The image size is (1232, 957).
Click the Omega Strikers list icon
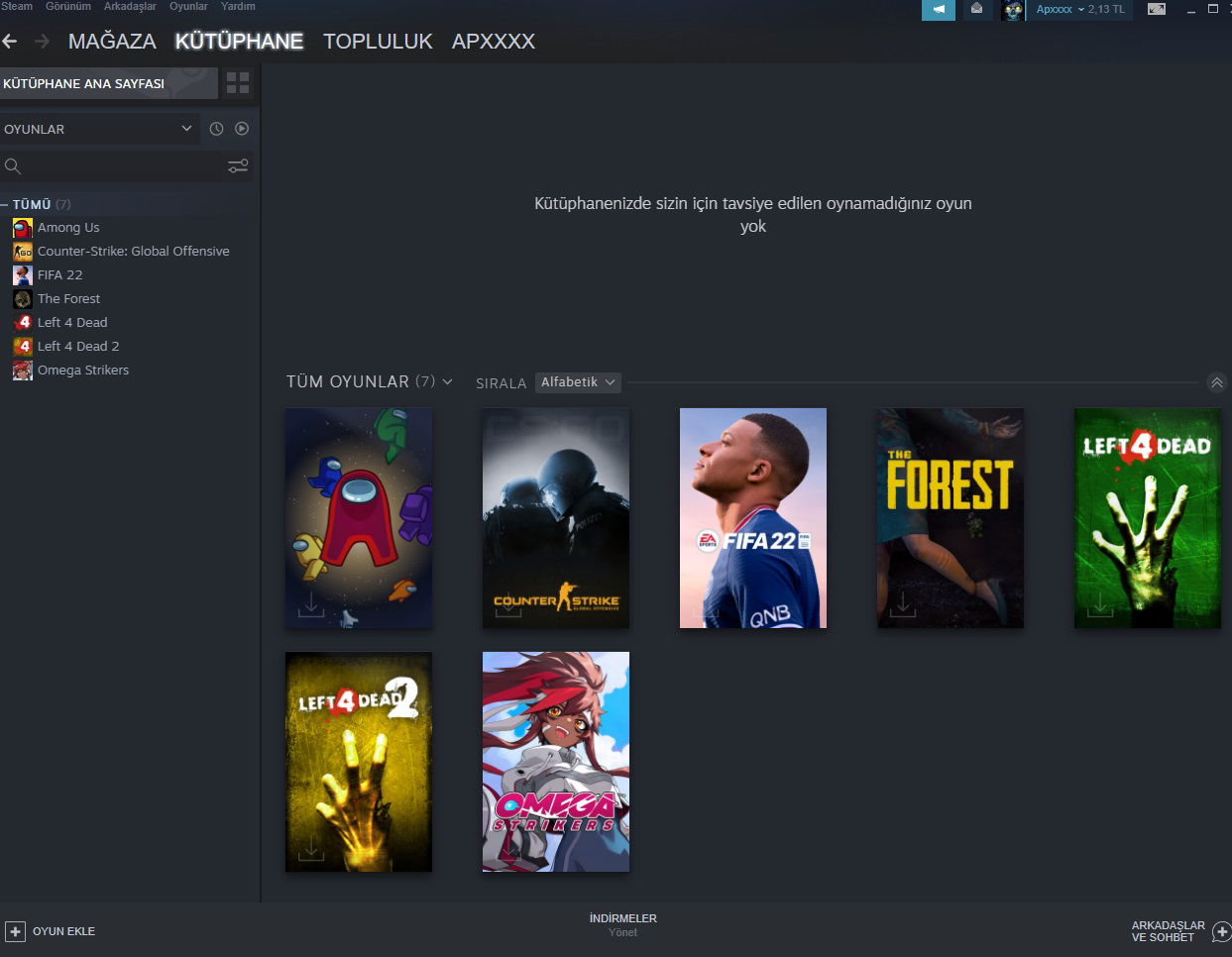22,371
